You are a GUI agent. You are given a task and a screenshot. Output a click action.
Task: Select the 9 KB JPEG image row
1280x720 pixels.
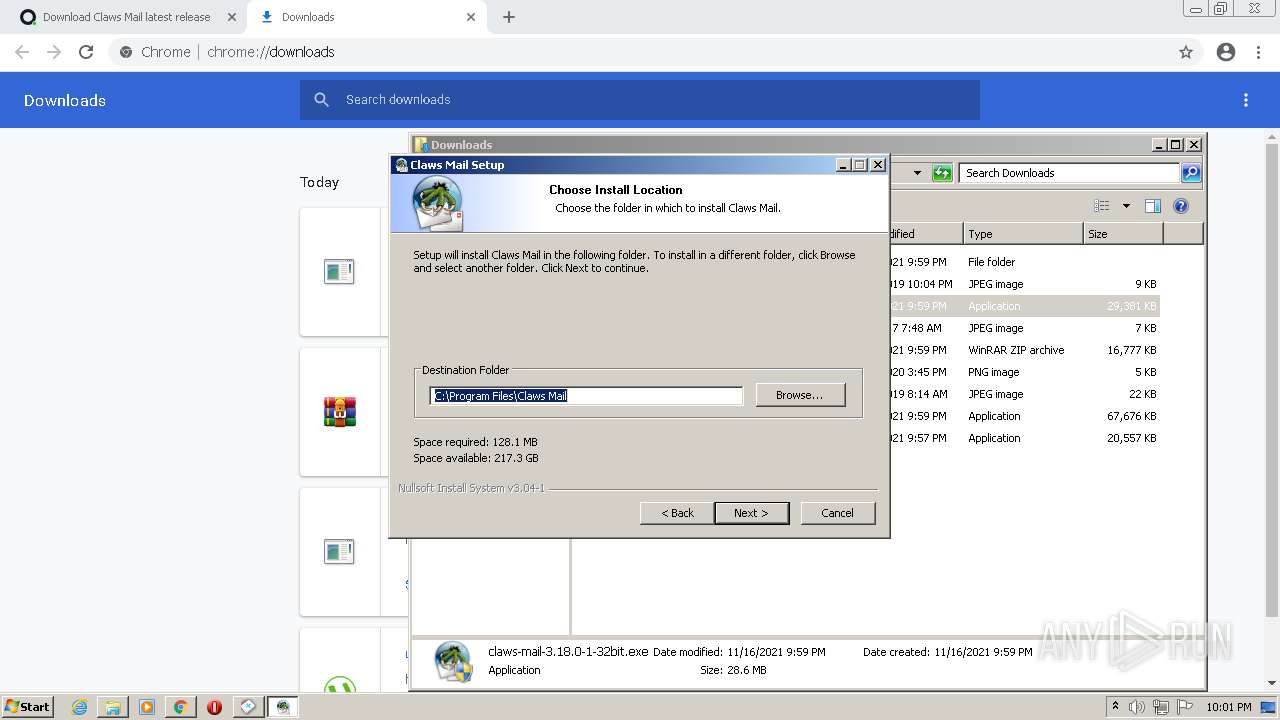1024,284
